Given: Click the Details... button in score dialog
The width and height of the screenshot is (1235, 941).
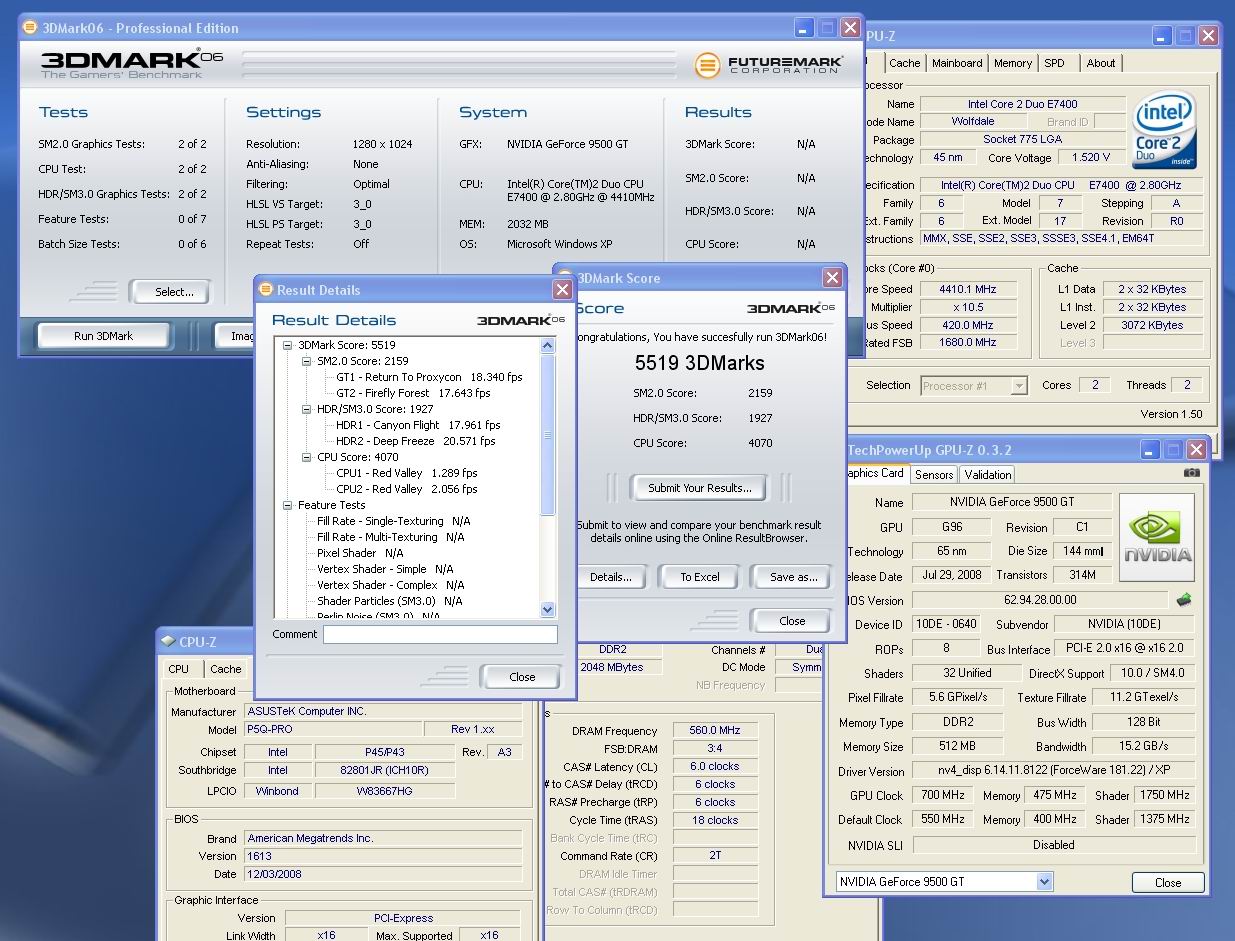Looking at the screenshot, I should tap(610, 576).
